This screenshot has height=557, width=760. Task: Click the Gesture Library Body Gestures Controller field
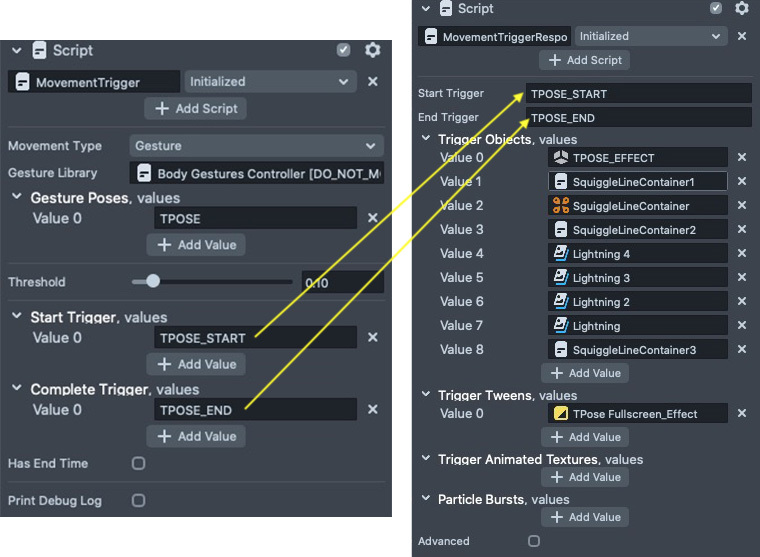pos(256,173)
